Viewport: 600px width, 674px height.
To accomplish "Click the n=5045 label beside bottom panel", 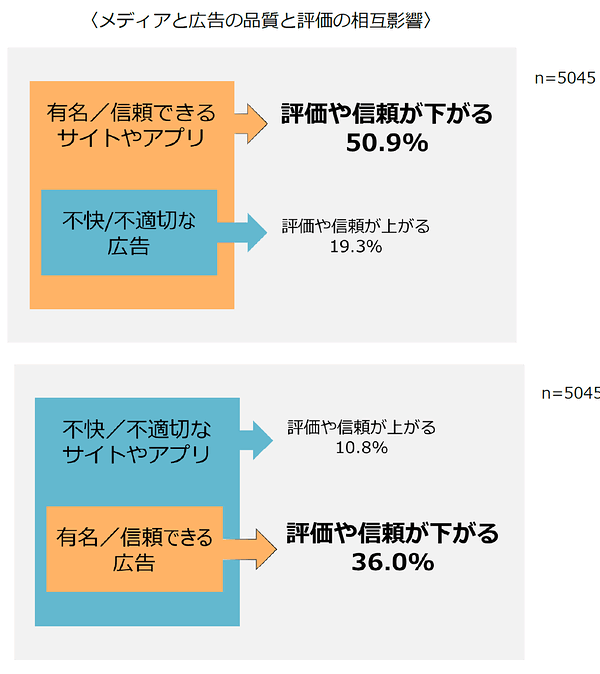I will click(571, 393).
